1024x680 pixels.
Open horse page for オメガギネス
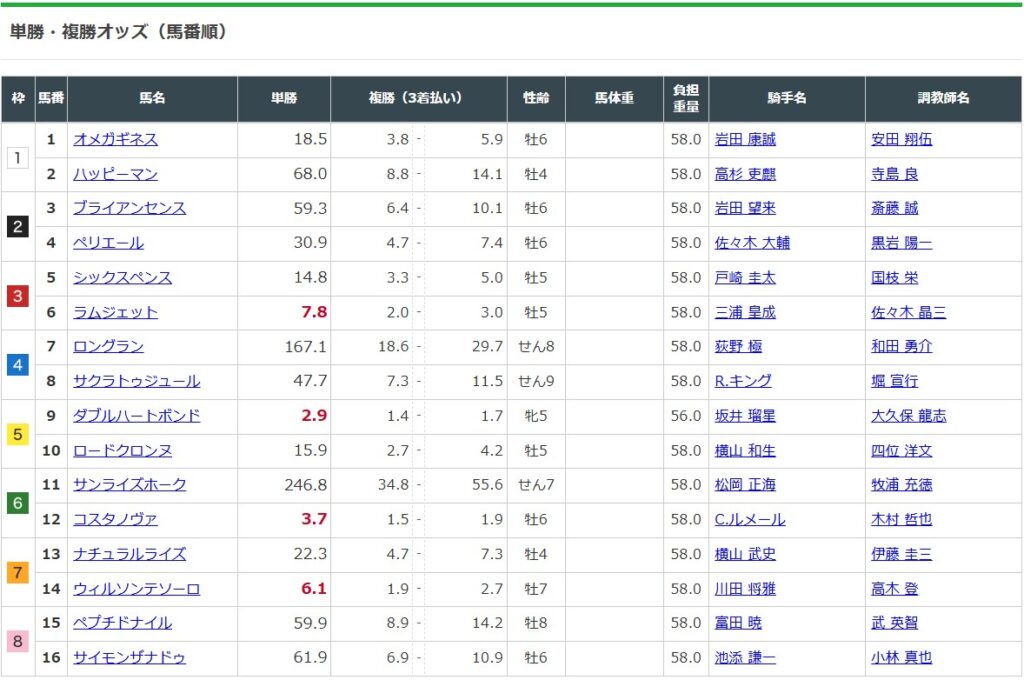coord(115,140)
